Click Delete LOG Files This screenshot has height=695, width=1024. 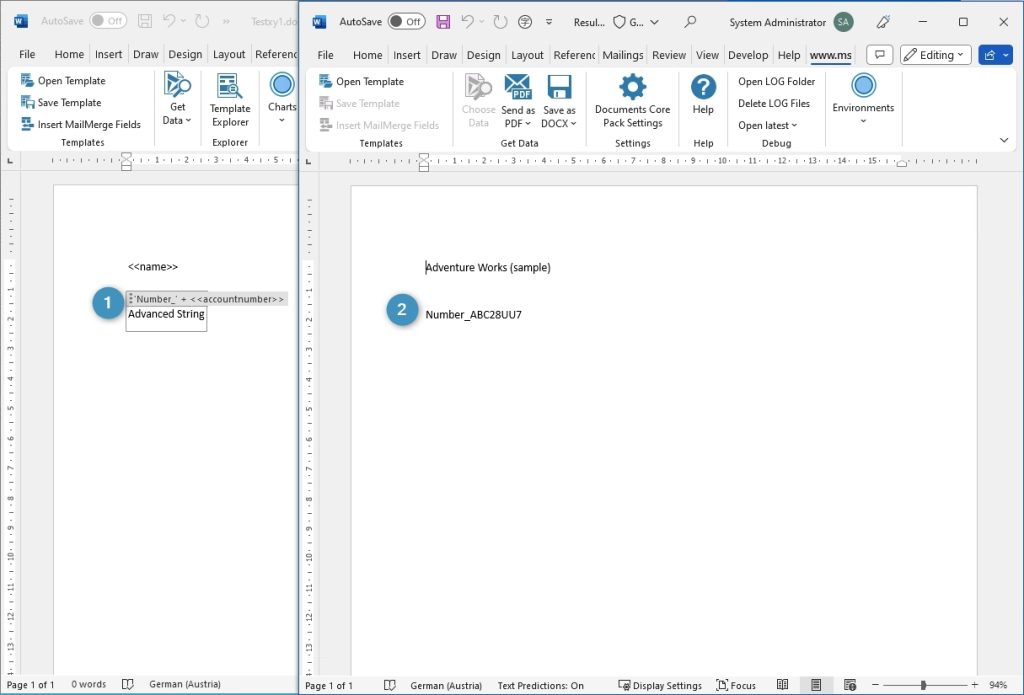click(776, 103)
